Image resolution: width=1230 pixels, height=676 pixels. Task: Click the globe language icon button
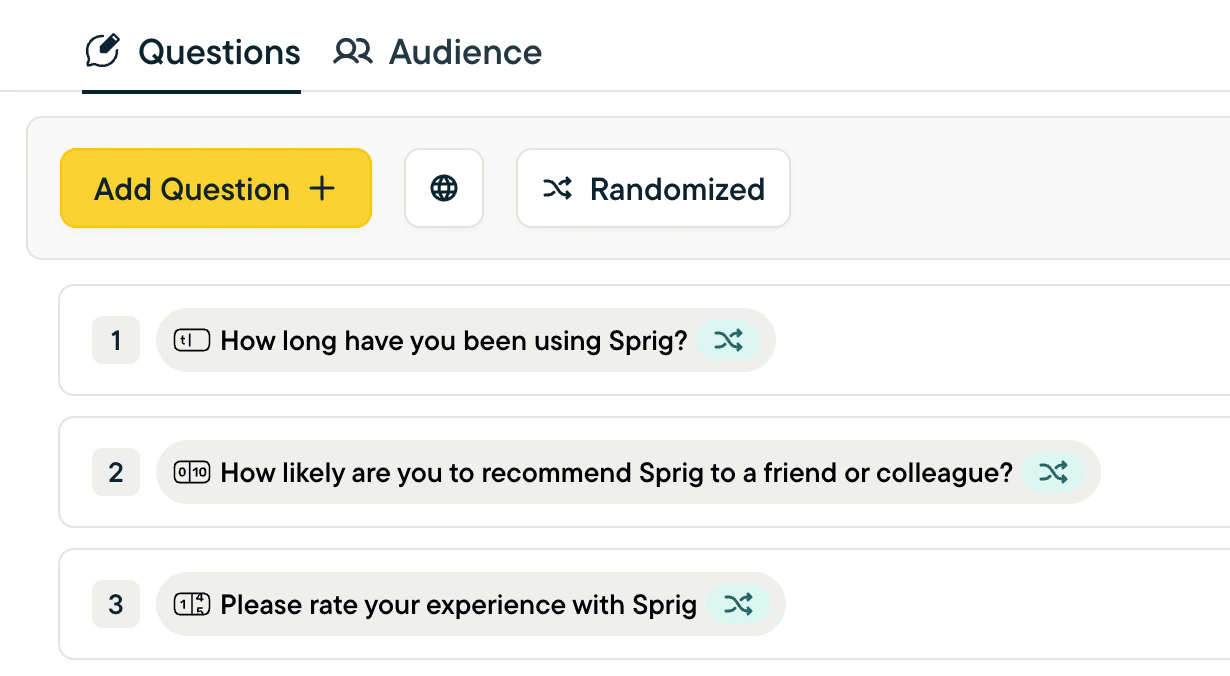pyautogui.click(x=444, y=188)
